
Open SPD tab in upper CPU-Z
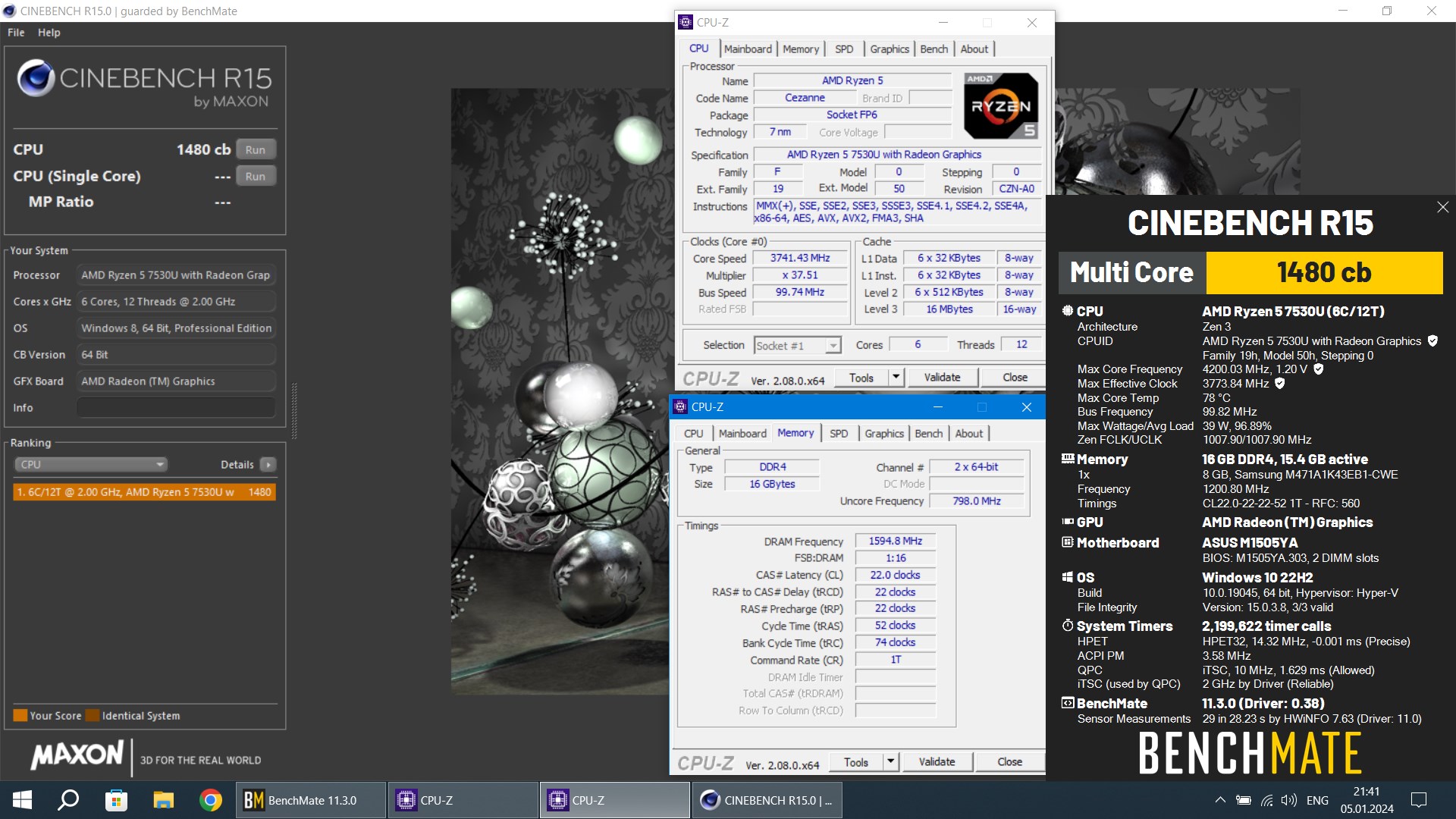click(x=844, y=49)
